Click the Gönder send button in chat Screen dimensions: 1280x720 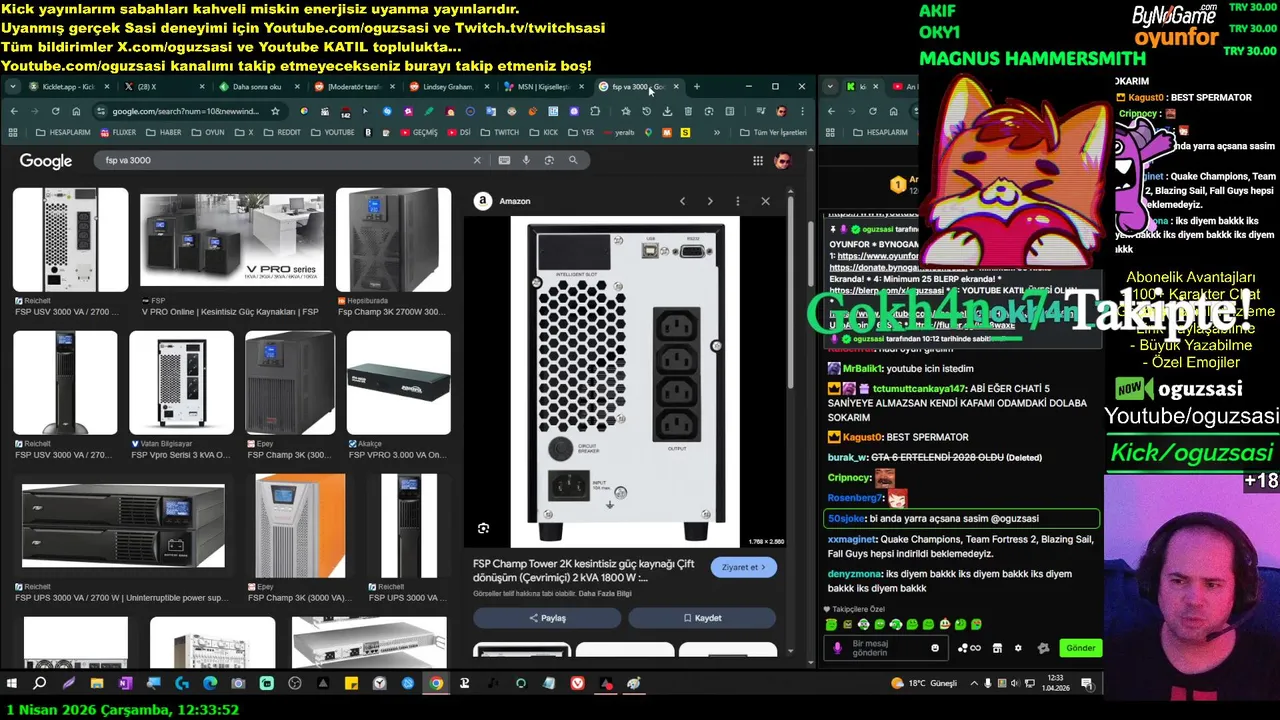click(1080, 648)
